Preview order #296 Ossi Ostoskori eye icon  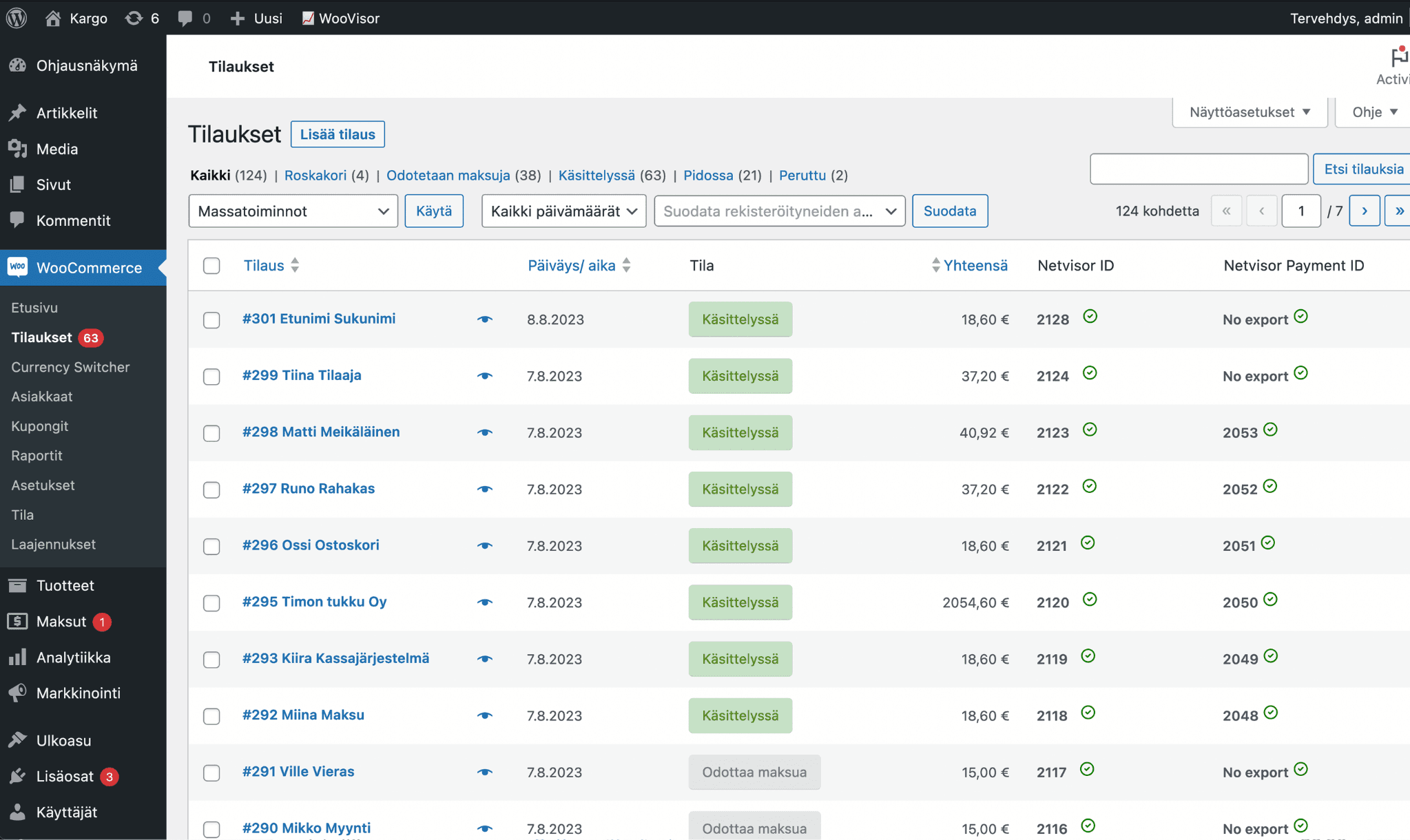coord(485,546)
